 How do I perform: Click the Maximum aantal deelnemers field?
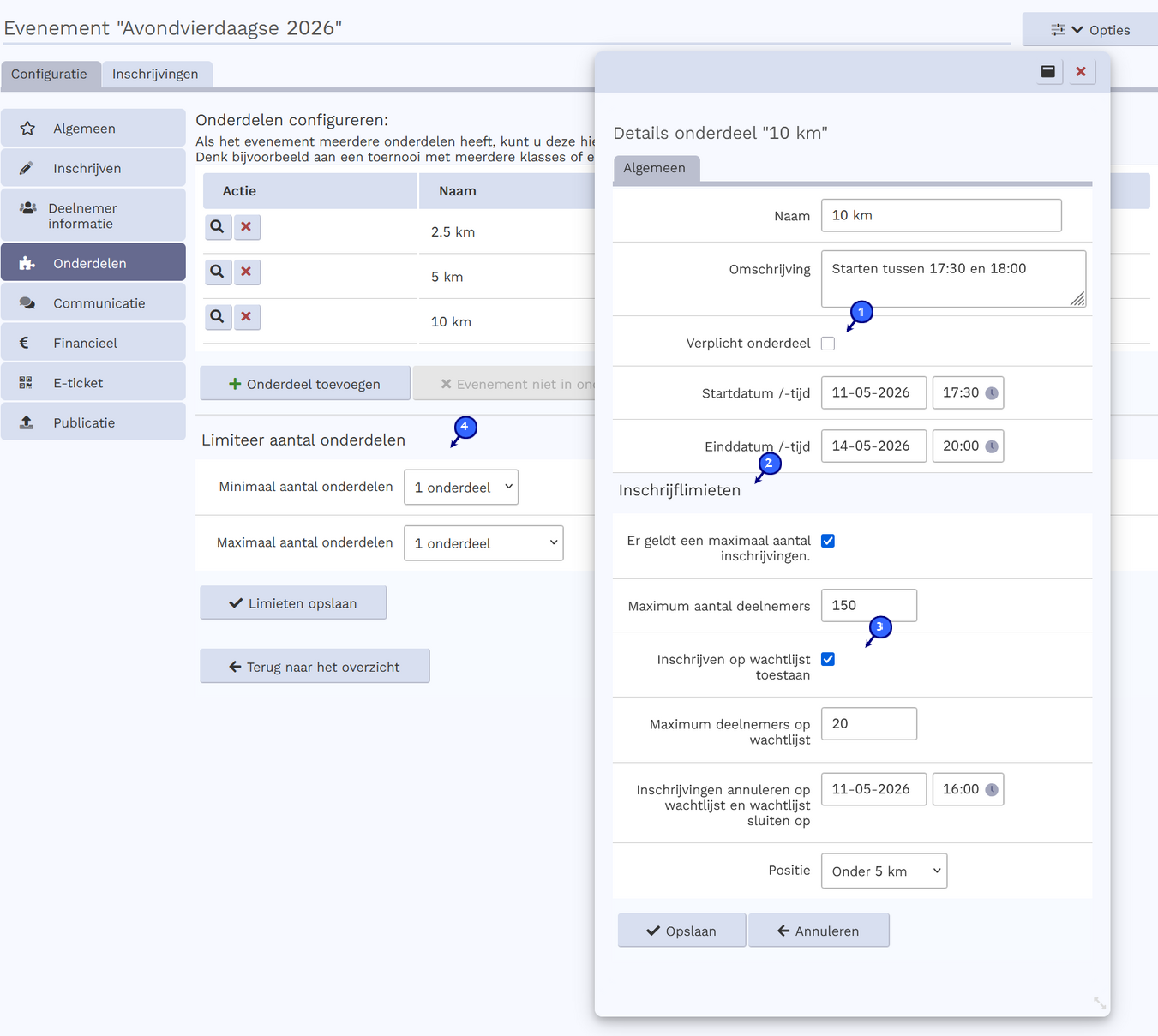click(868, 606)
